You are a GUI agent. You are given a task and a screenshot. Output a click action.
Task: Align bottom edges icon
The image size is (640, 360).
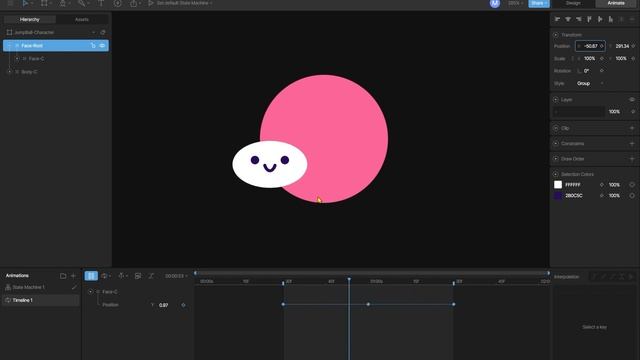coord(610,19)
